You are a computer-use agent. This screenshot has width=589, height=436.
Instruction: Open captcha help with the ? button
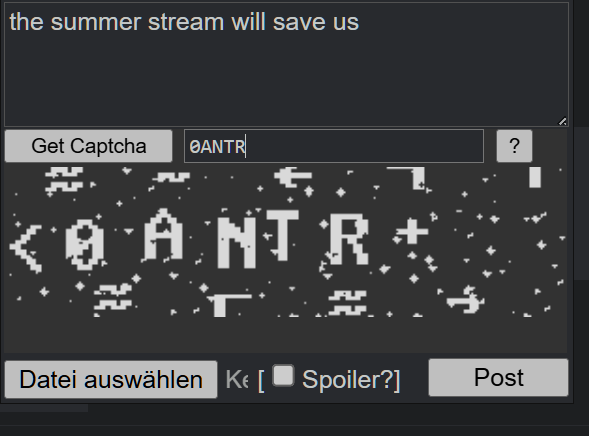514,146
